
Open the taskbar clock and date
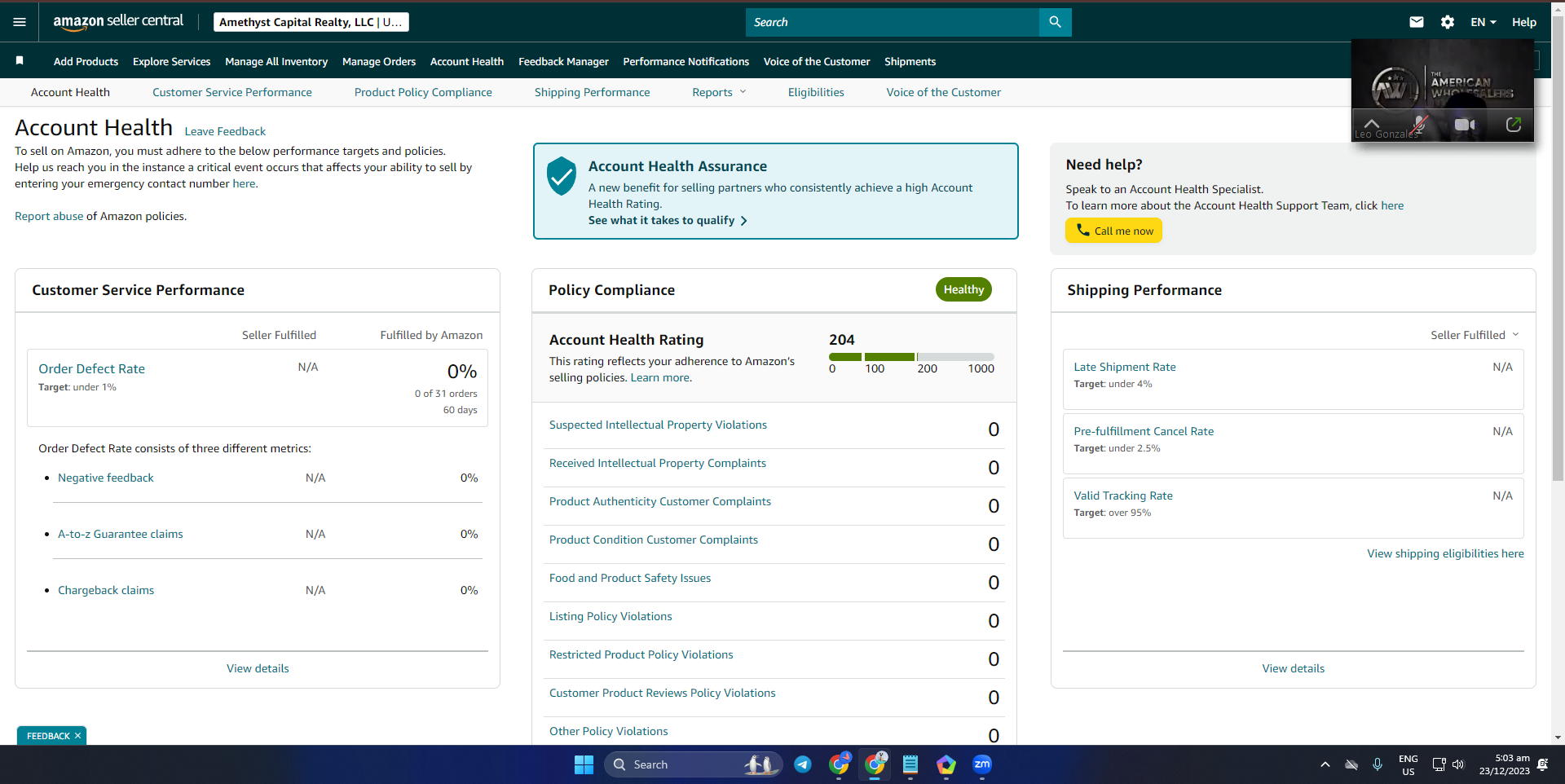point(1505,764)
